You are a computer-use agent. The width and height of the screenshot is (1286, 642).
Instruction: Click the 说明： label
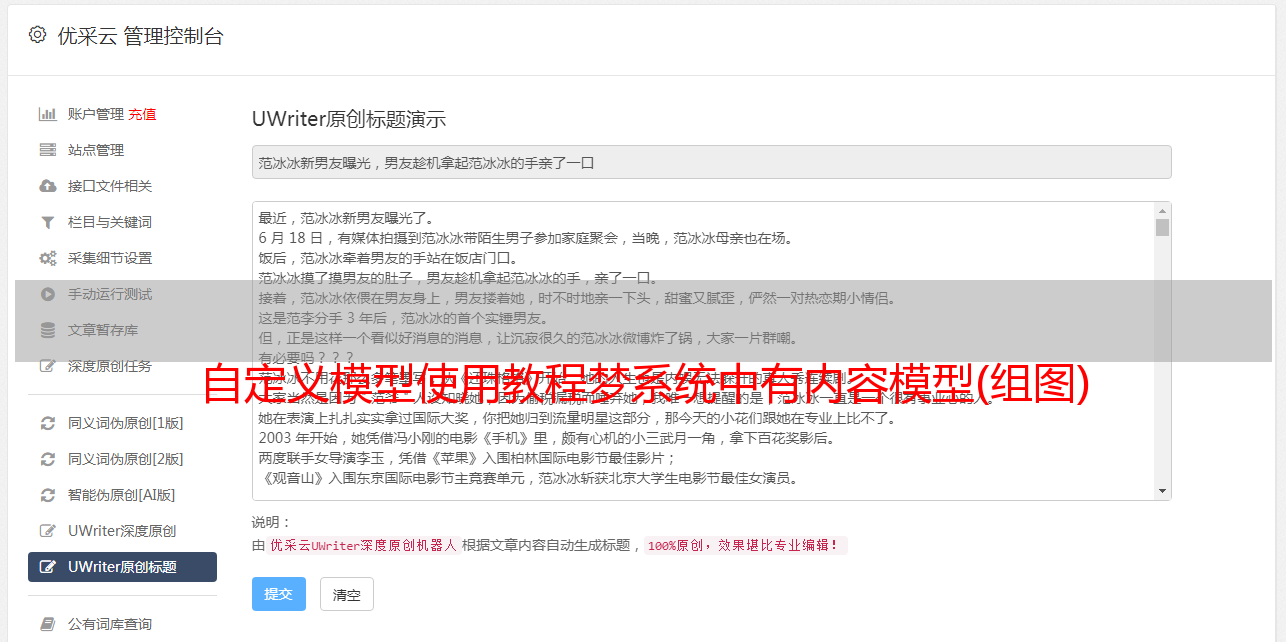(272, 522)
